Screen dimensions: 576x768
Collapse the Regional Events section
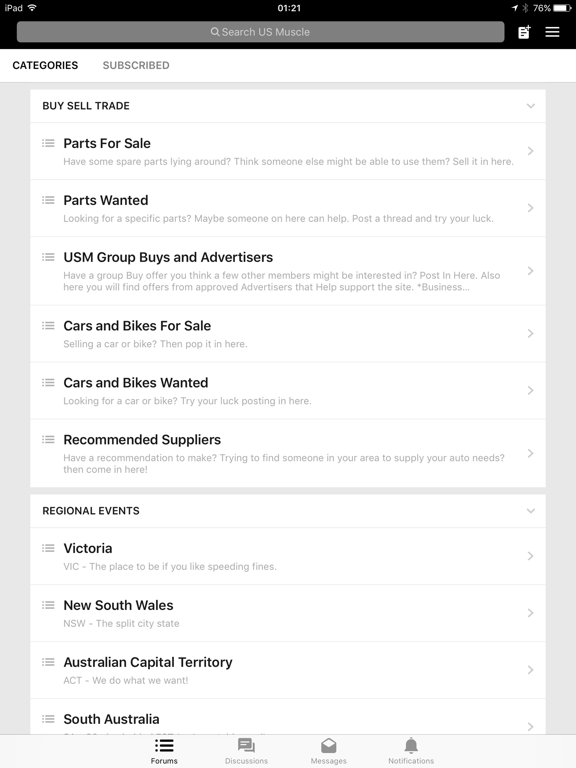click(x=530, y=511)
